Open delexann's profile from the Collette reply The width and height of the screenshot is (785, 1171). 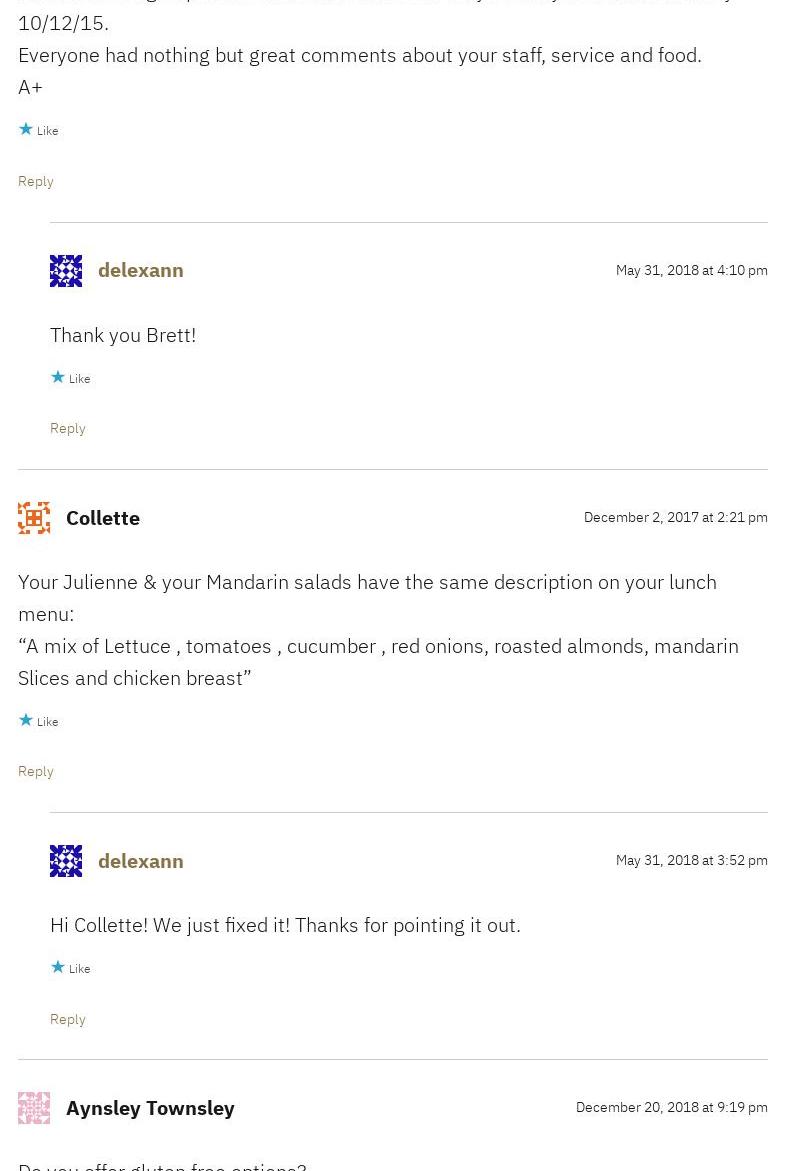[x=141, y=861]
